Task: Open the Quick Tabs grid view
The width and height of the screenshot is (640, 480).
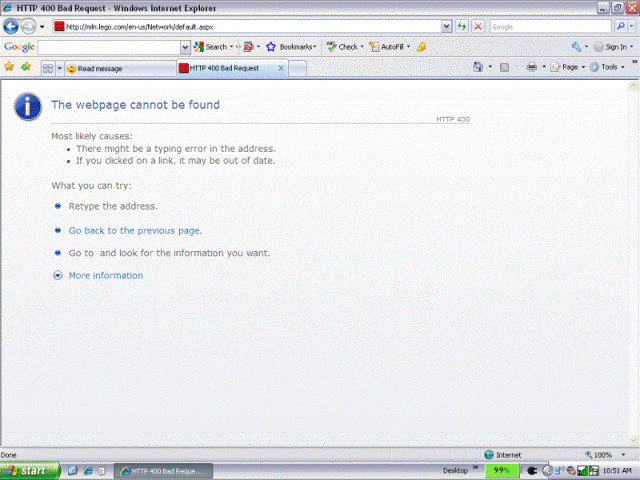Action: coord(48,68)
